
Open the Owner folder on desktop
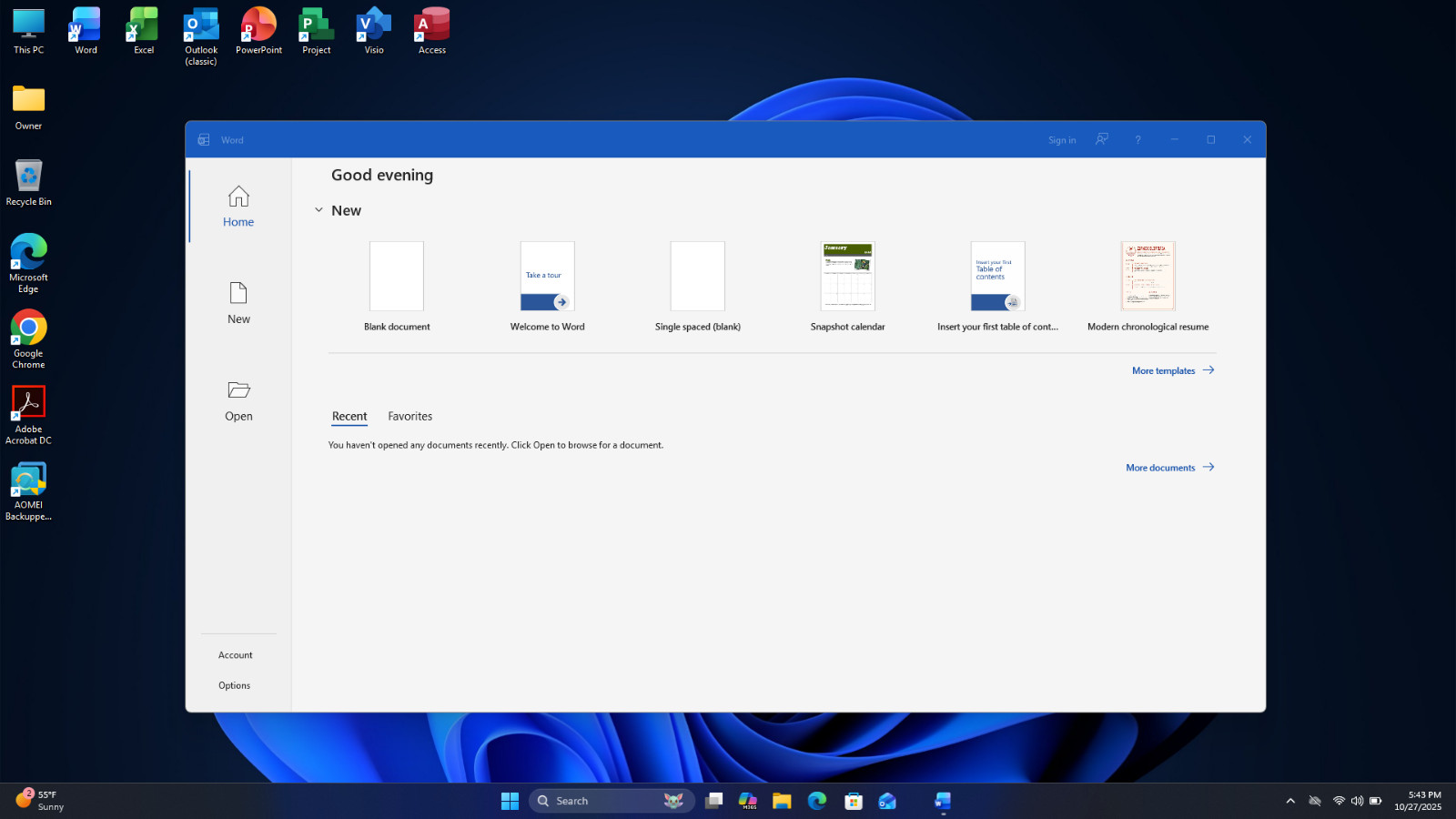pos(28,107)
